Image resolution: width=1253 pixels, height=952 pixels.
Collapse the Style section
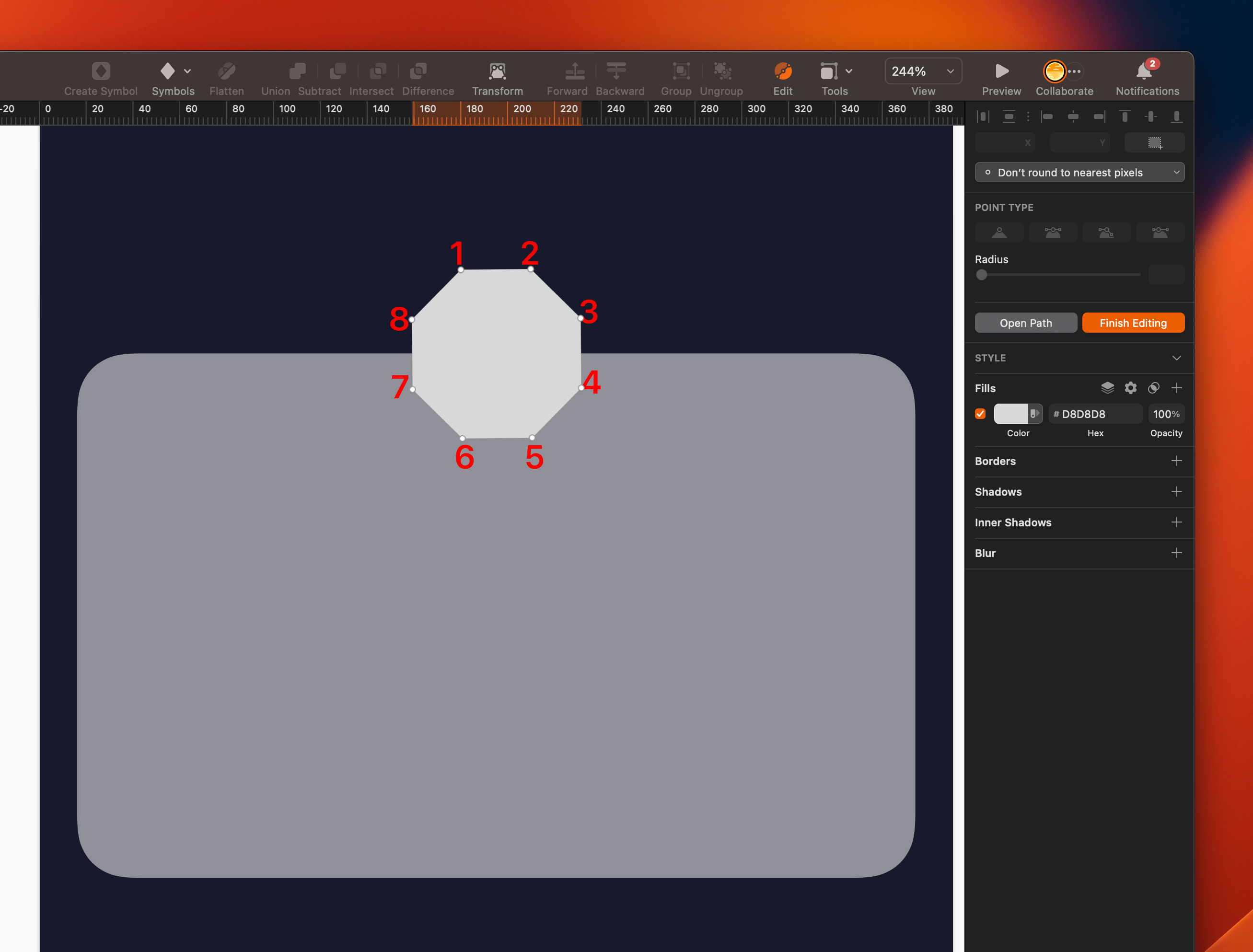[x=1177, y=358]
